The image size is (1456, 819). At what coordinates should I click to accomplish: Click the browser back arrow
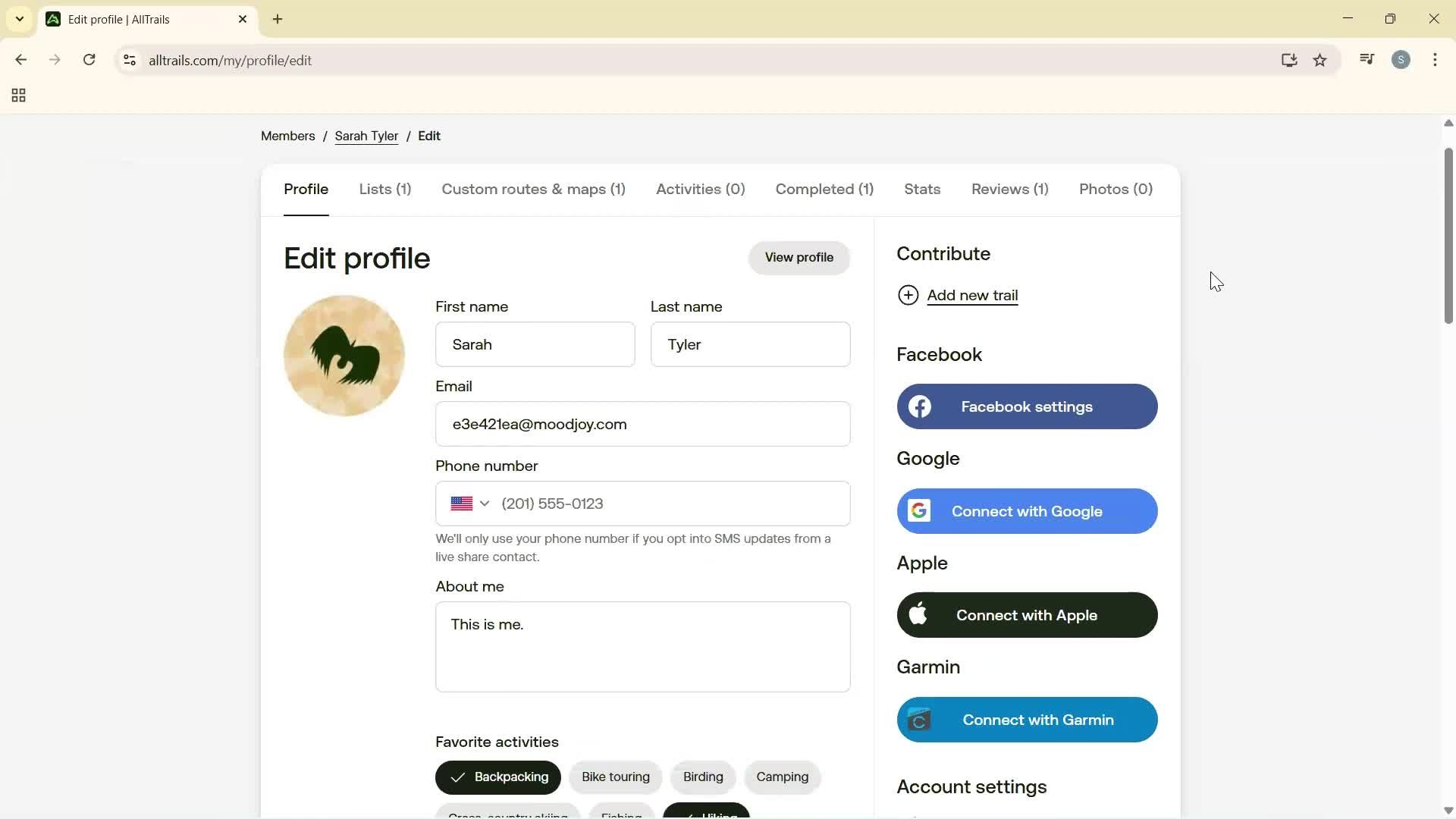[20, 60]
